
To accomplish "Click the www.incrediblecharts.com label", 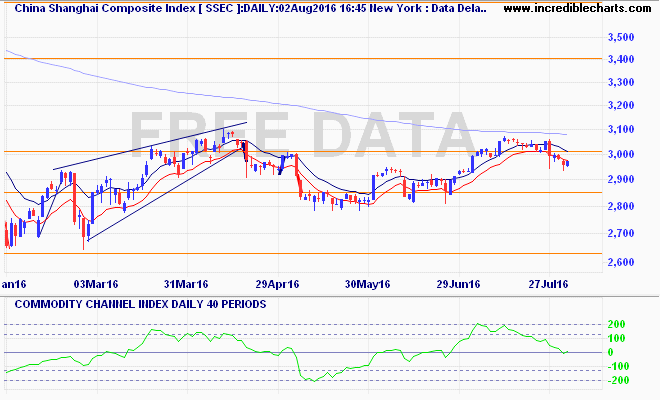I will [577, 8].
